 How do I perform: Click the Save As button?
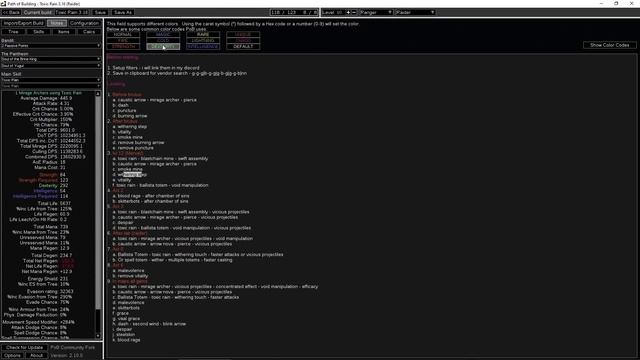[123, 12]
